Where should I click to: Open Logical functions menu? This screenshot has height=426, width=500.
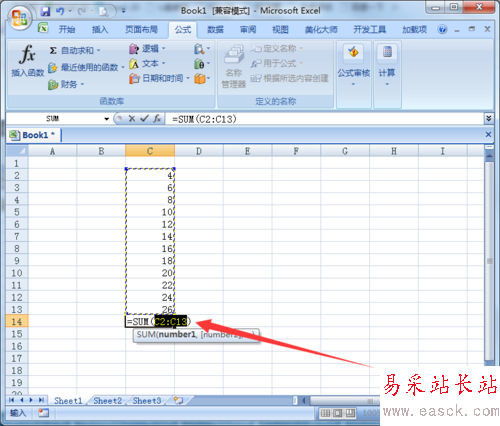coord(147,49)
